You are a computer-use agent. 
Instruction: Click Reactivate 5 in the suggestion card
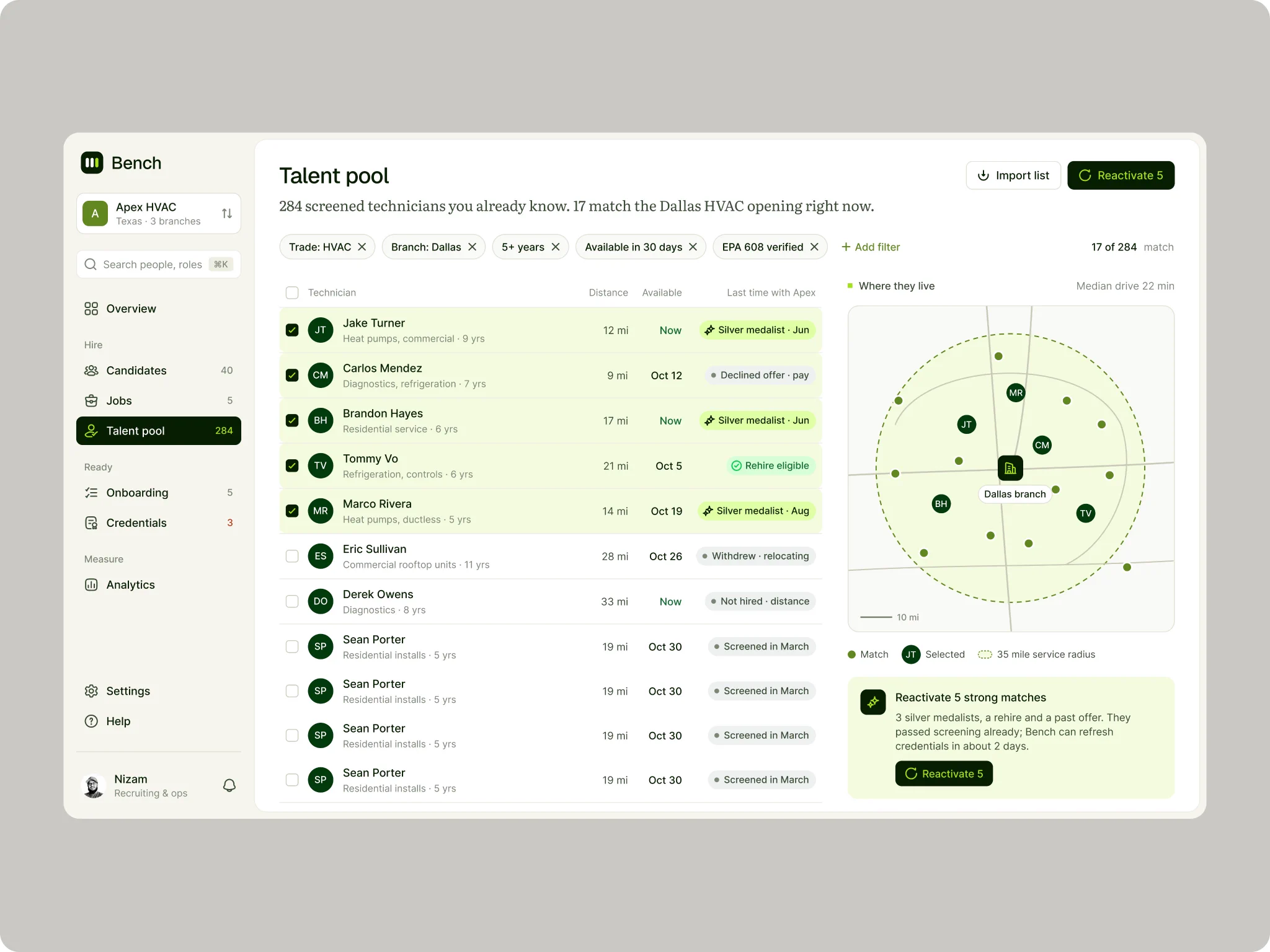pyautogui.click(x=944, y=773)
